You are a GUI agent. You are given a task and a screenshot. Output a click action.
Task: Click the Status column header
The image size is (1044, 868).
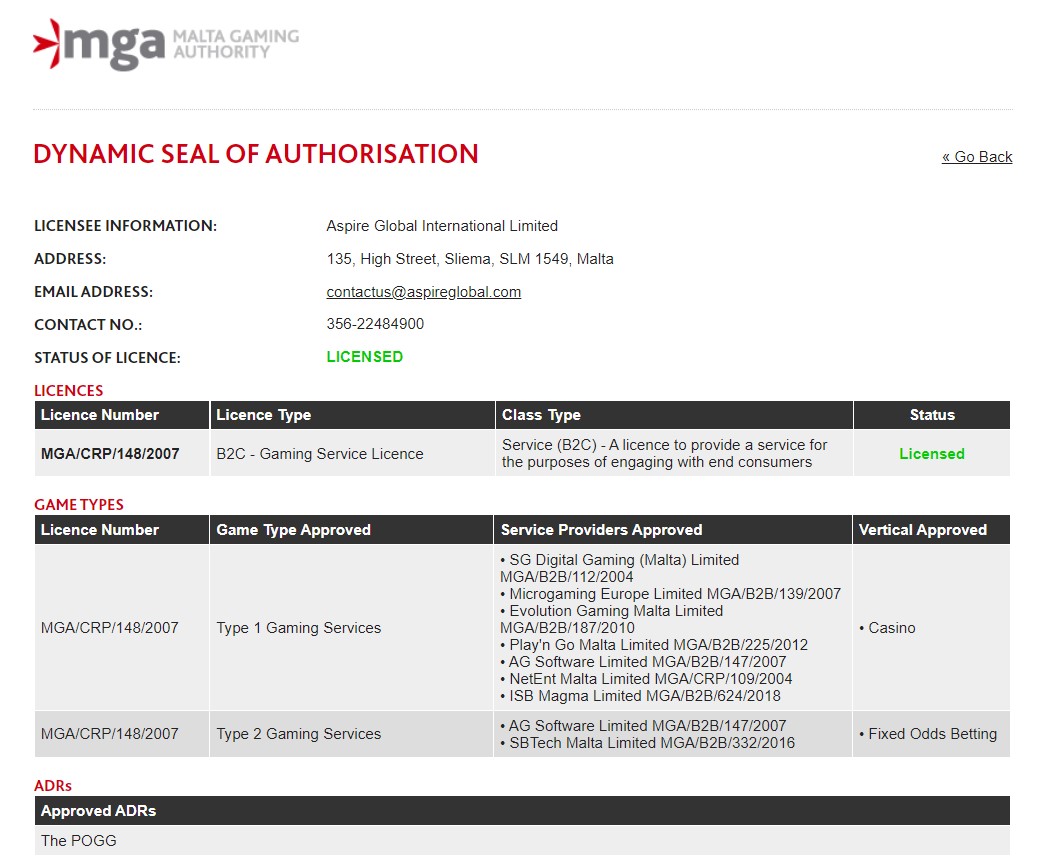[931, 415]
